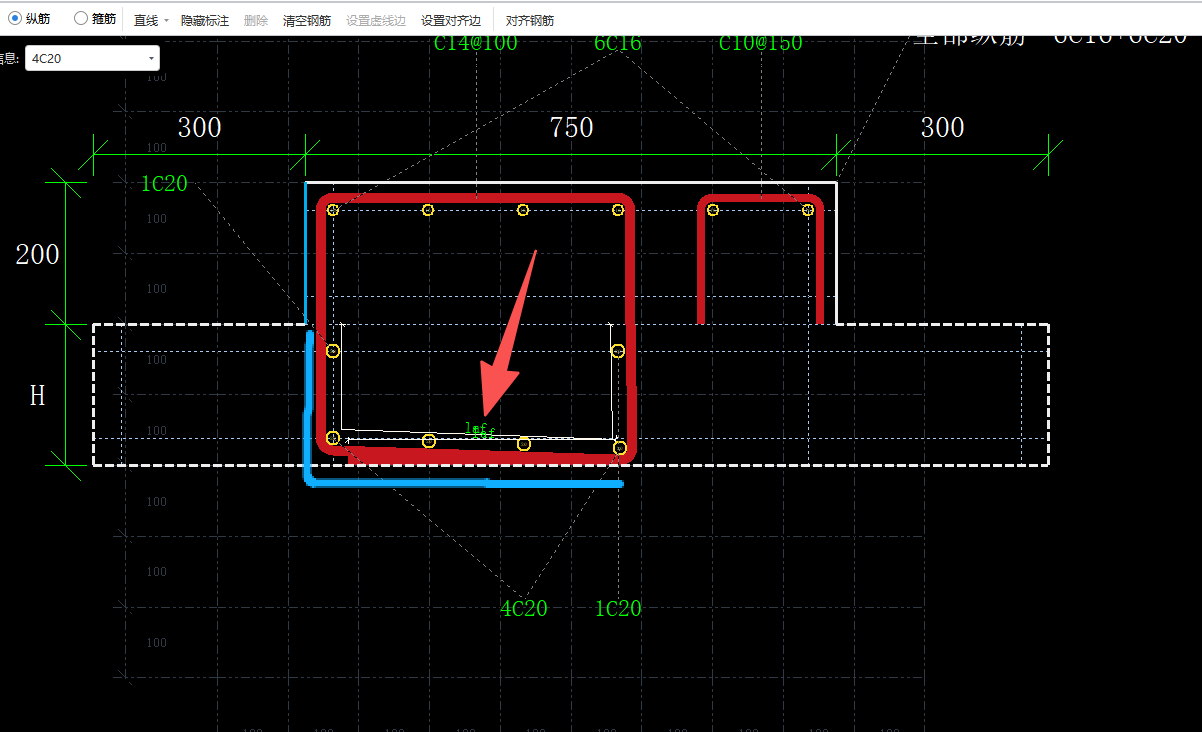Viewport: 1202px width, 732px height.
Task: Click 设置对齐边 in the toolbar
Action: point(451,20)
